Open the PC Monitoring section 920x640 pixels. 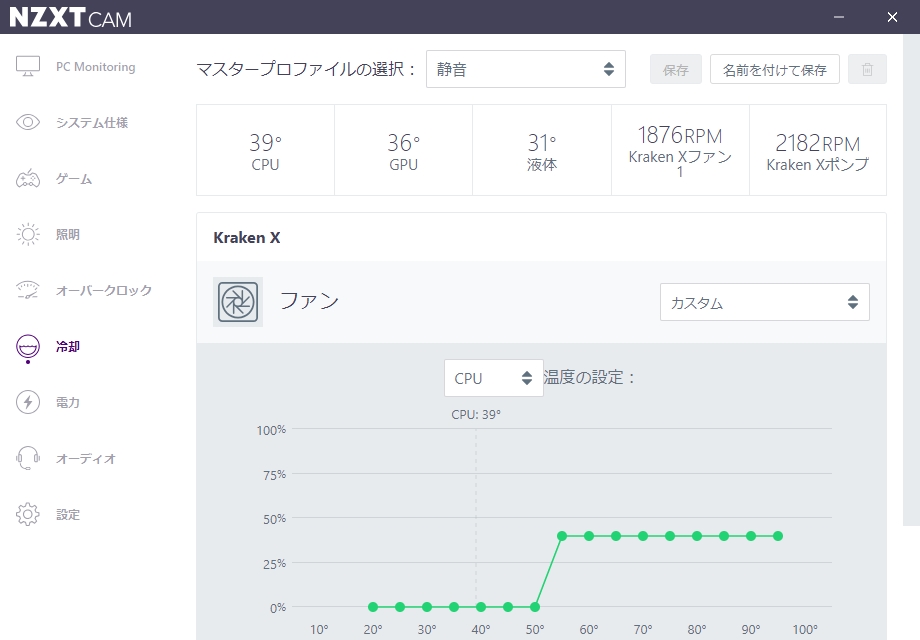[x=96, y=66]
